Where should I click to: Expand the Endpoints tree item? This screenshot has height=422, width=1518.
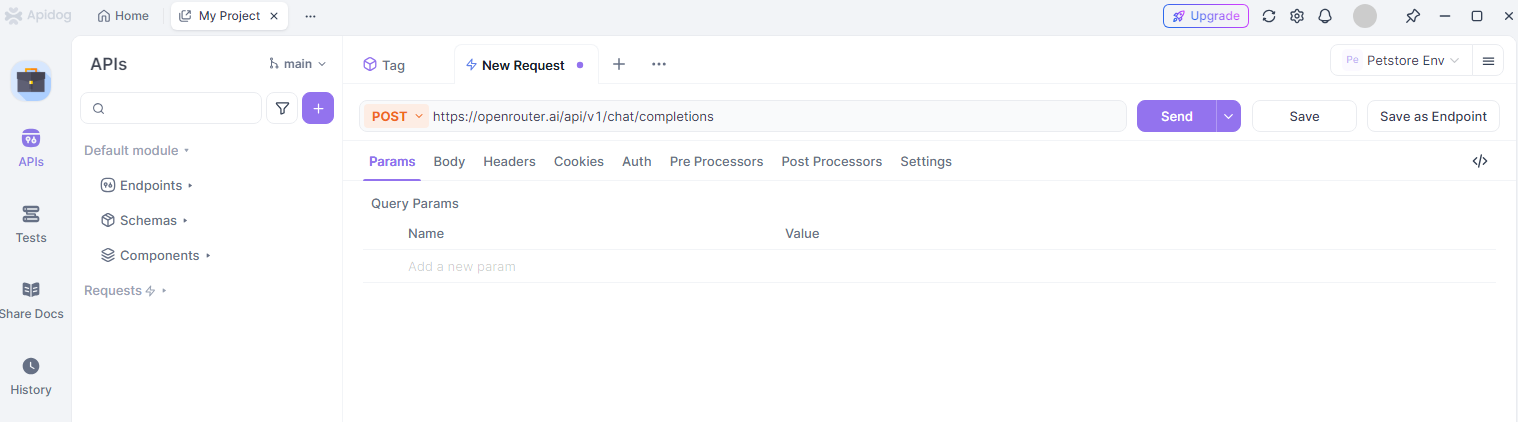click(146, 185)
